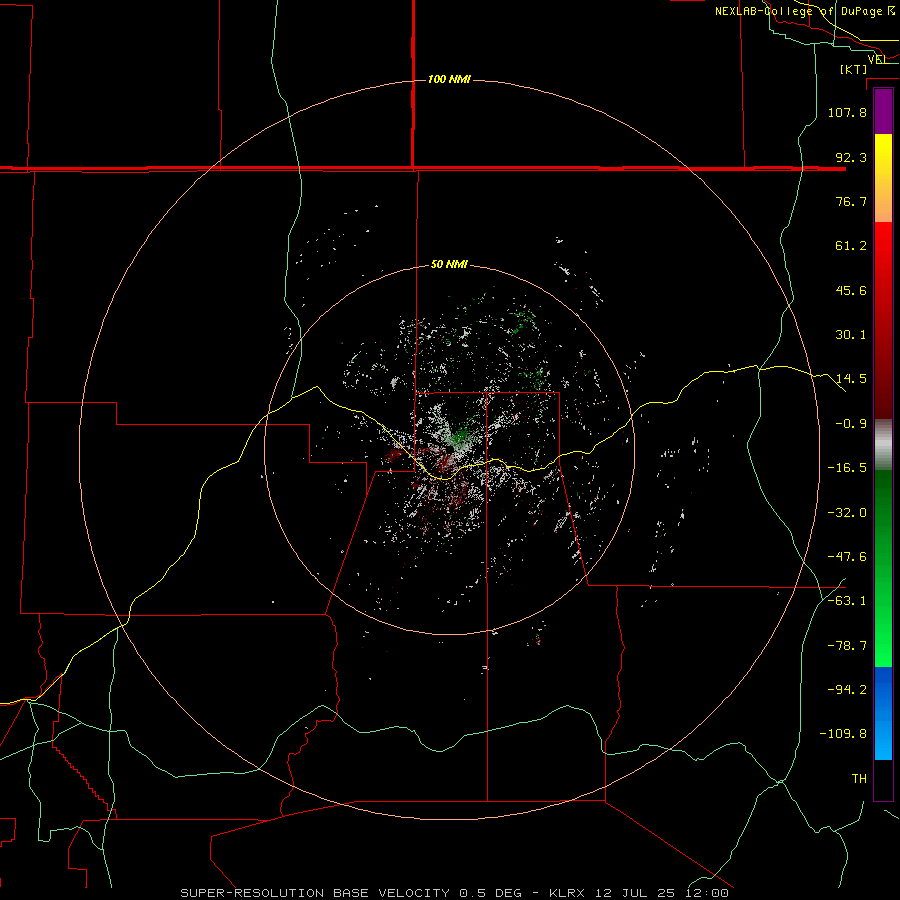Click the 100 NMI range ring label

coord(449,79)
